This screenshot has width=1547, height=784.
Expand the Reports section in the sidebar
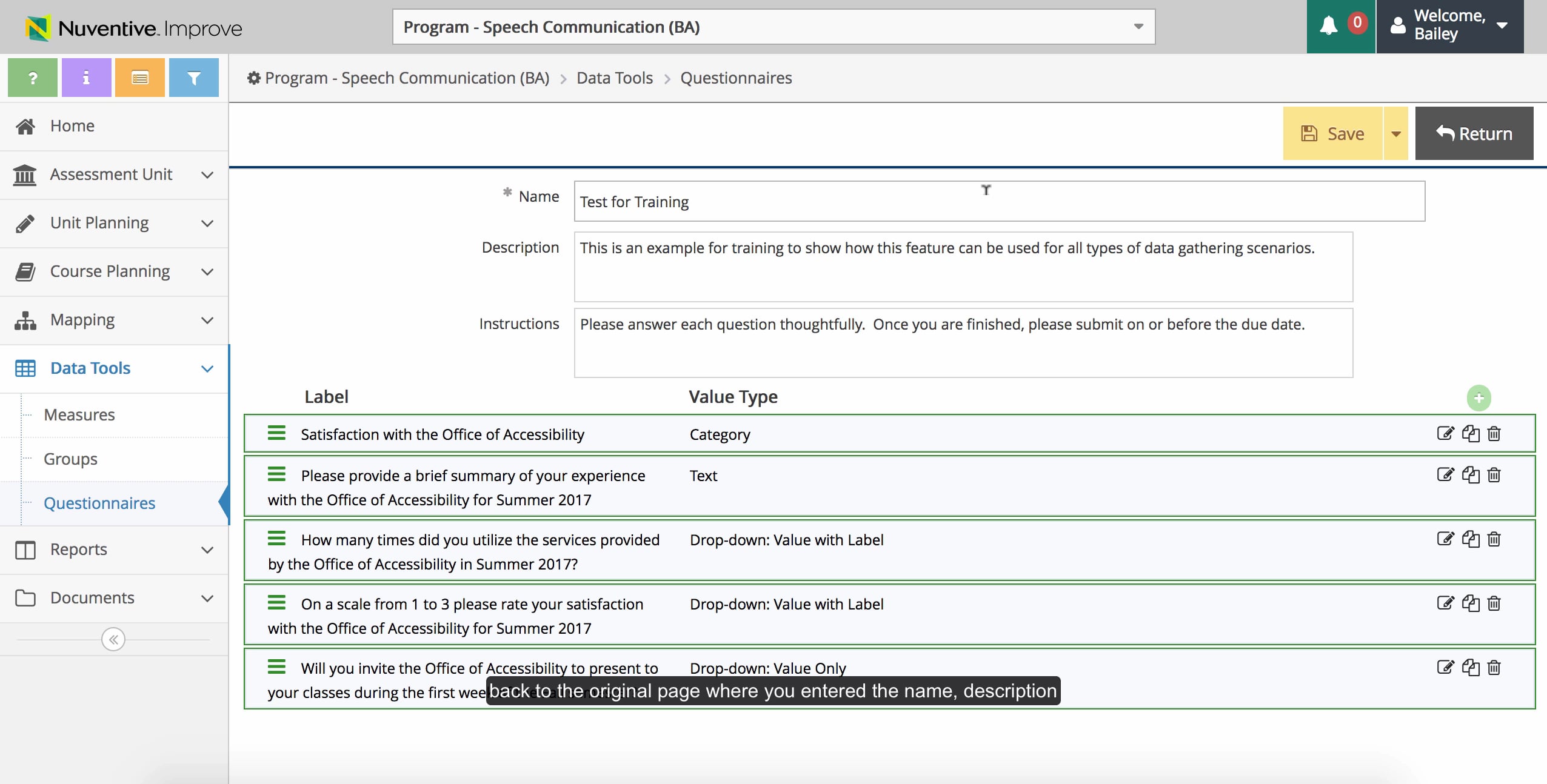(78, 550)
